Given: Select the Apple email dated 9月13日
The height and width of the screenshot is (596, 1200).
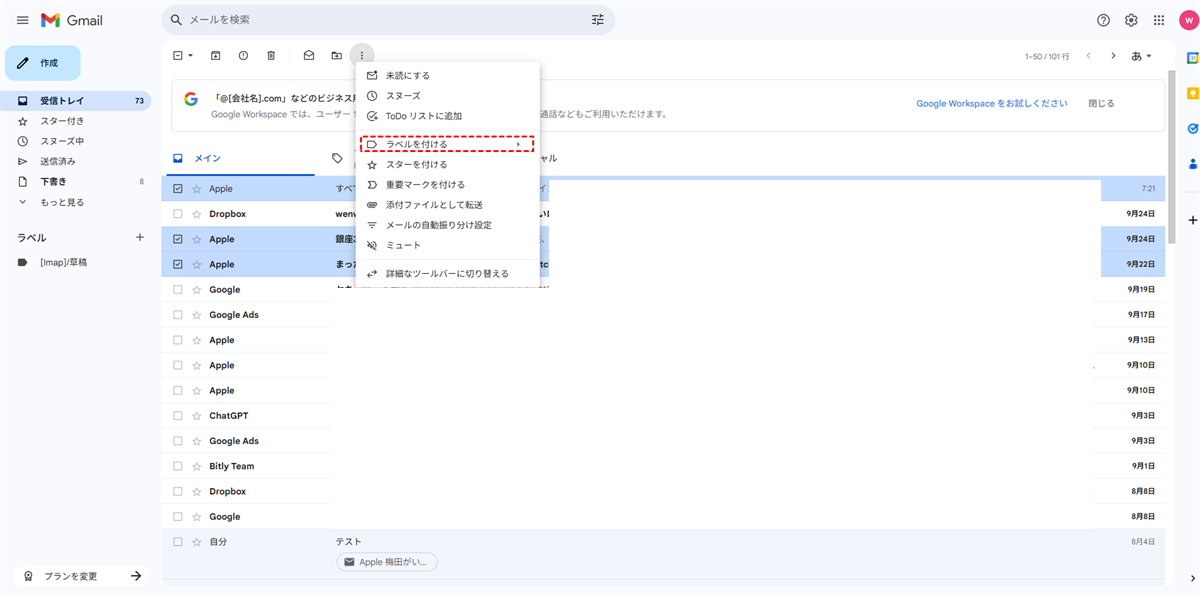Looking at the screenshot, I should 178,340.
